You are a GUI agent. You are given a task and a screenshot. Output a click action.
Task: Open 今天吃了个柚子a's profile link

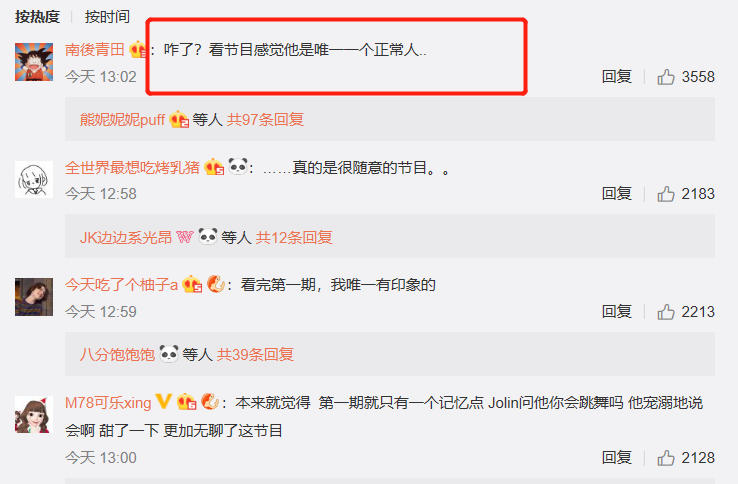pyautogui.click(x=121, y=284)
